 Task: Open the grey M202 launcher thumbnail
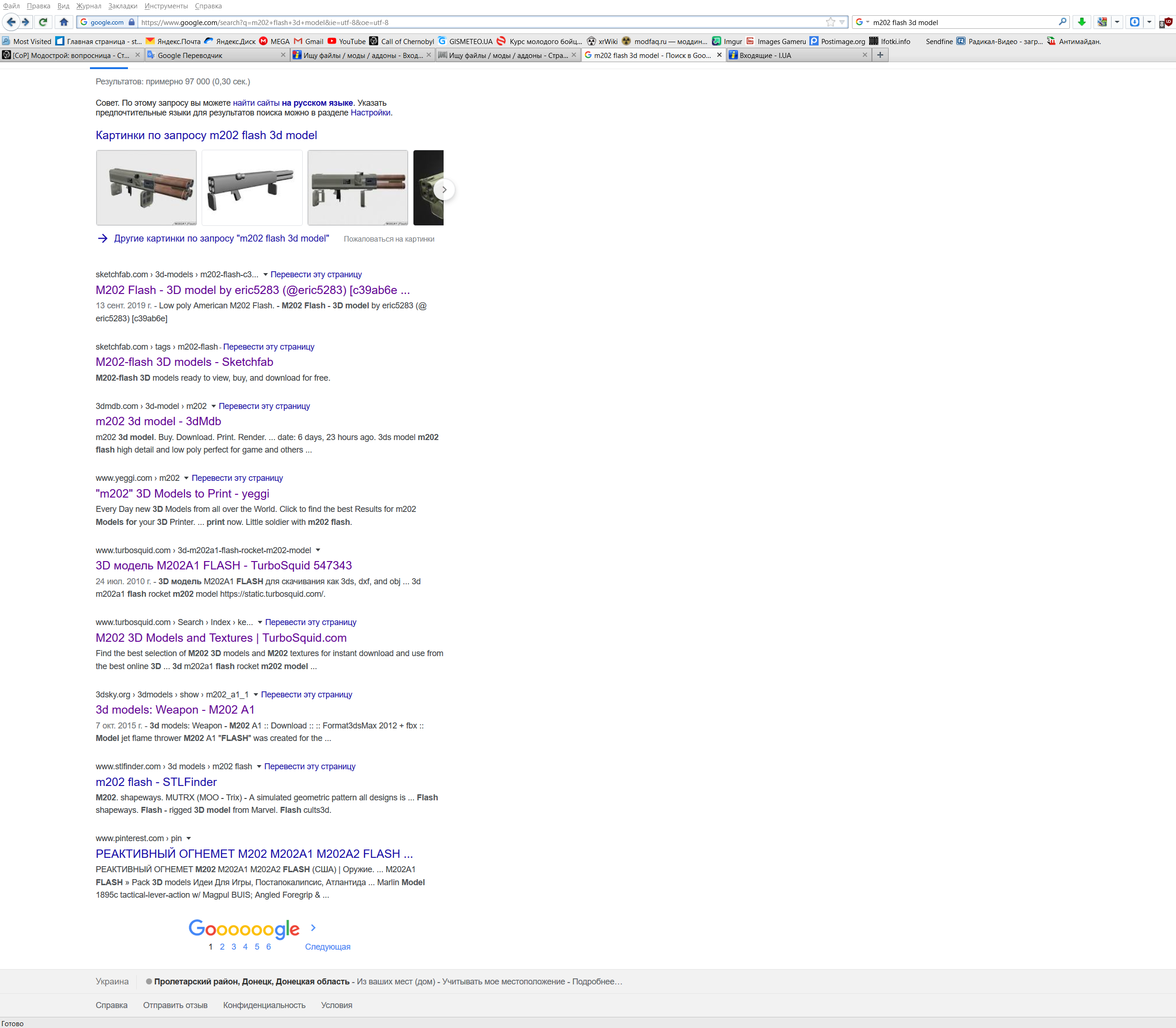coord(252,188)
